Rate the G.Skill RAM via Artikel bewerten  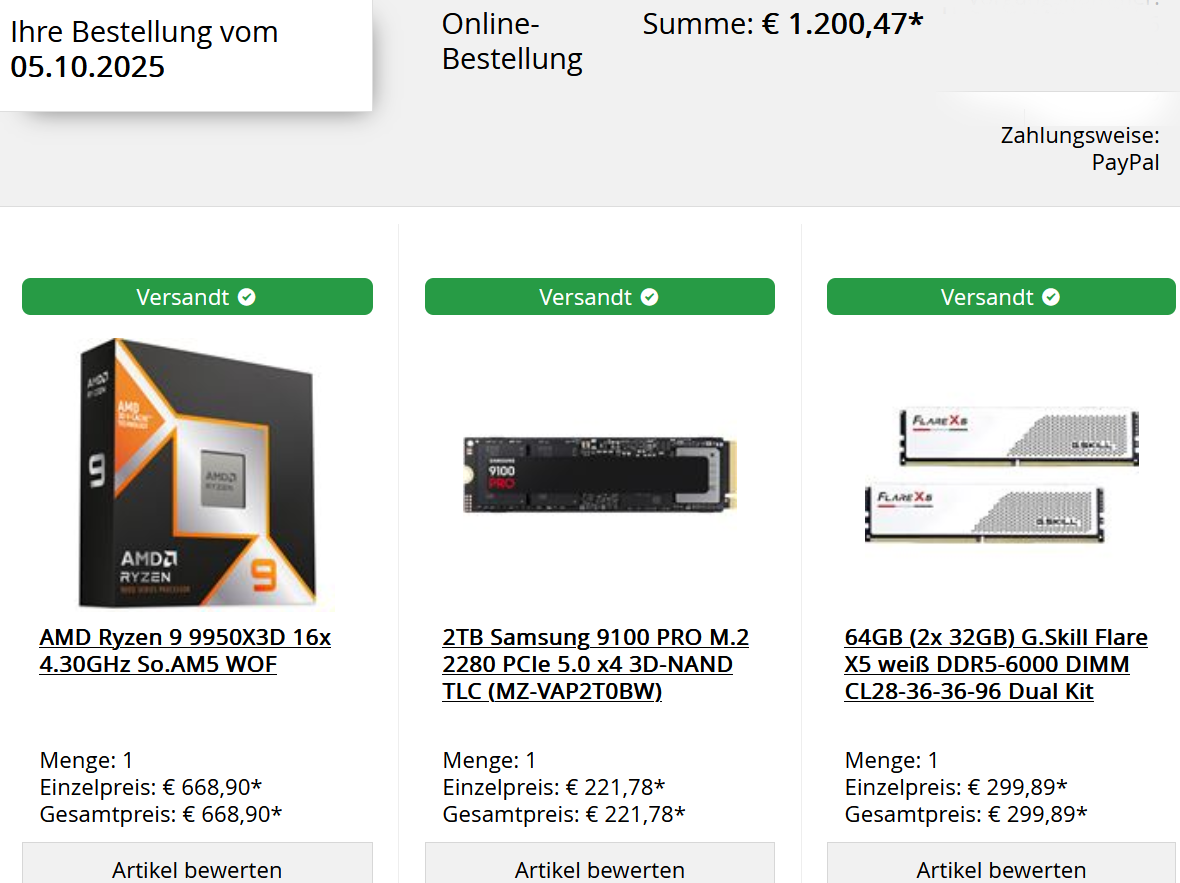click(1002, 865)
